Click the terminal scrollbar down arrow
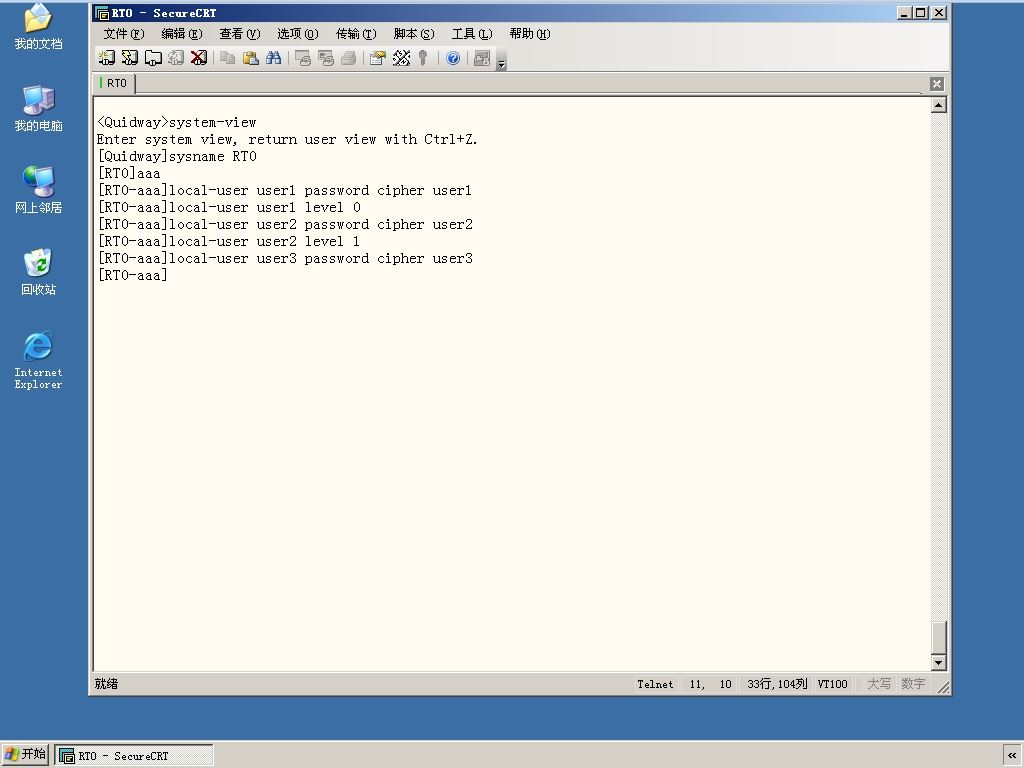The width and height of the screenshot is (1024, 768). pyautogui.click(x=938, y=662)
